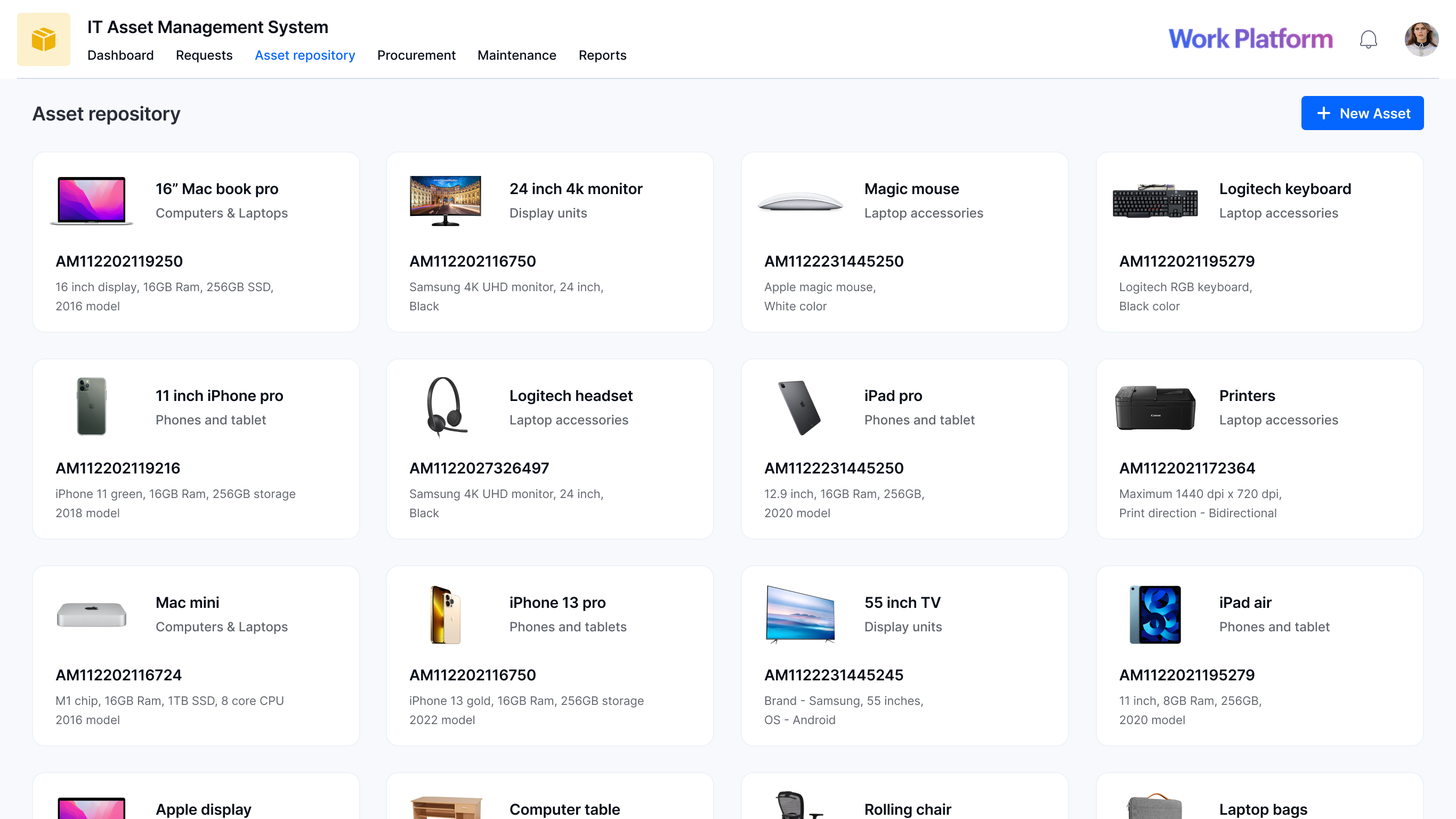Select the iPad air title
The height and width of the screenshot is (819, 1456).
(1245, 603)
